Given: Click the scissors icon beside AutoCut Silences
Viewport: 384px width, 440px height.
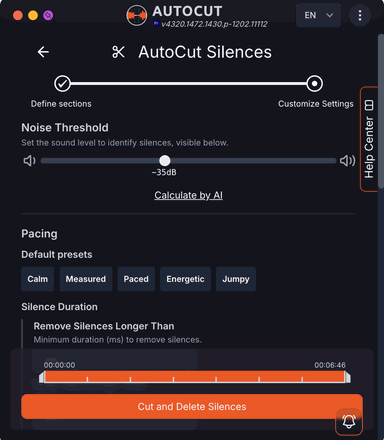Looking at the screenshot, I should coord(118,52).
